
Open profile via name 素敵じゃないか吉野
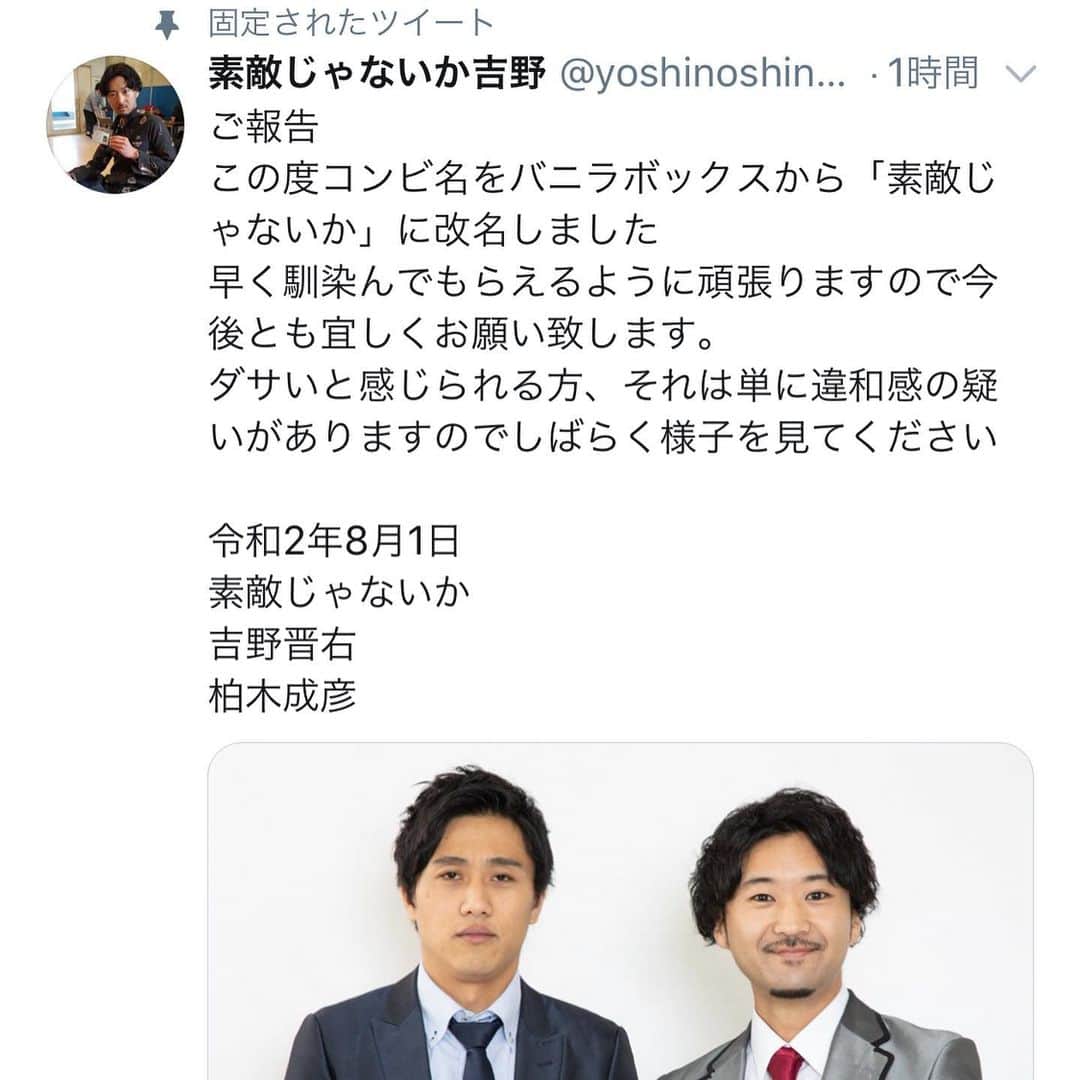click(x=377, y=73)
